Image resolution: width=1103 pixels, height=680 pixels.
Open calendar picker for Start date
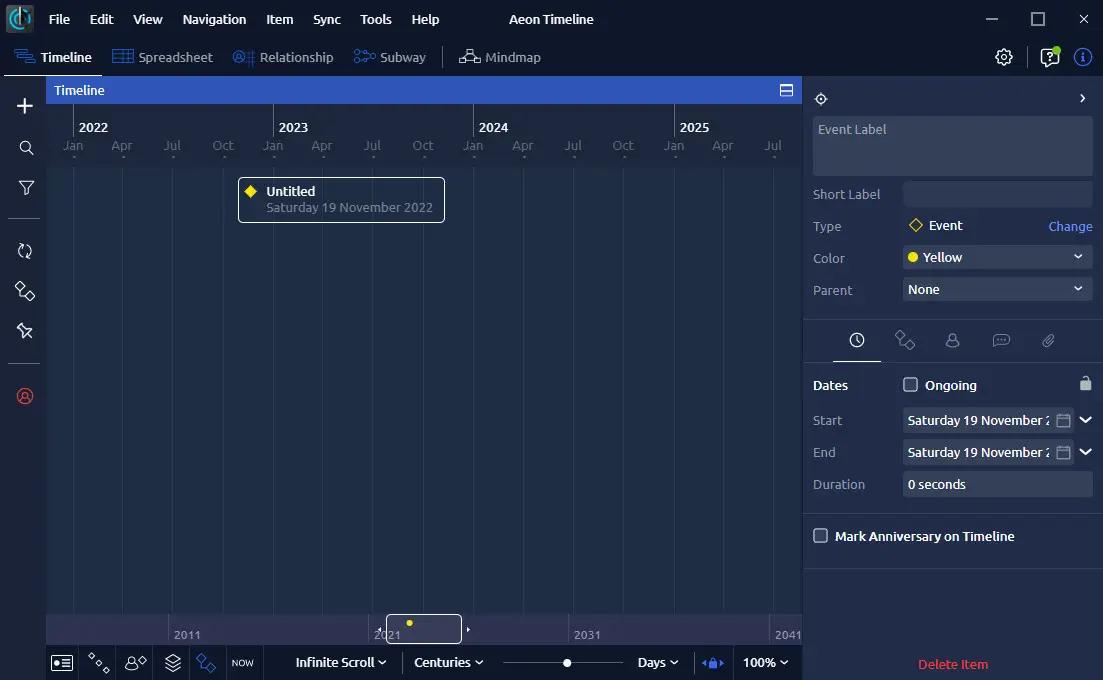[x=1063, y=421]
